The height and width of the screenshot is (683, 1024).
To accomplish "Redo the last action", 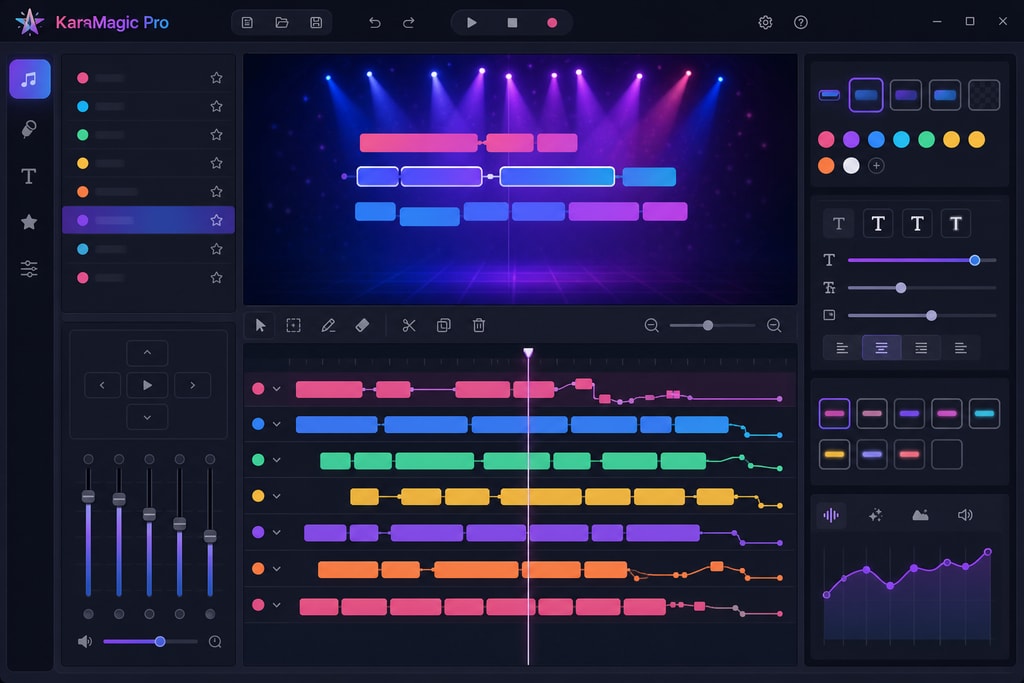I will pos(409,23).
